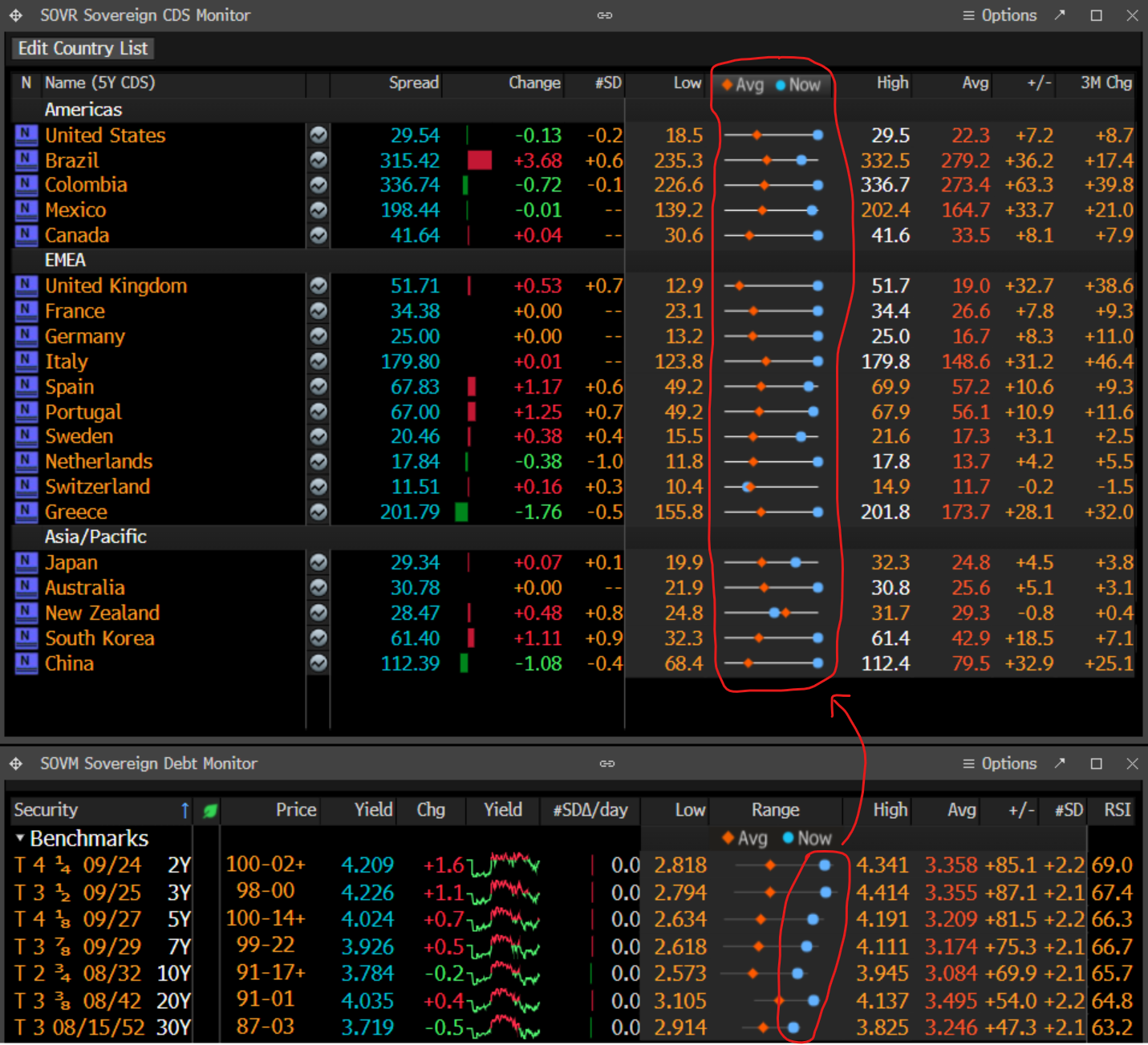This screenshot has height=1045, width=1148.
Task: Open chart icon for Mexico row
Action: click(x=318, y=210)
